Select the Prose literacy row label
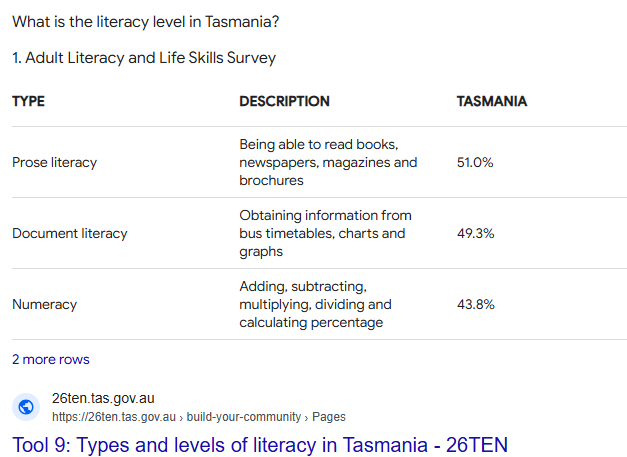 point(54,162)
